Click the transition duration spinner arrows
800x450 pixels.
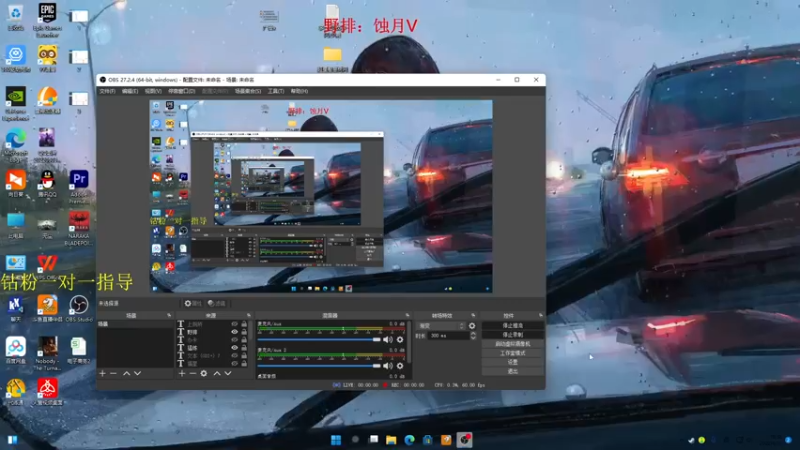[x=473, y=336]
